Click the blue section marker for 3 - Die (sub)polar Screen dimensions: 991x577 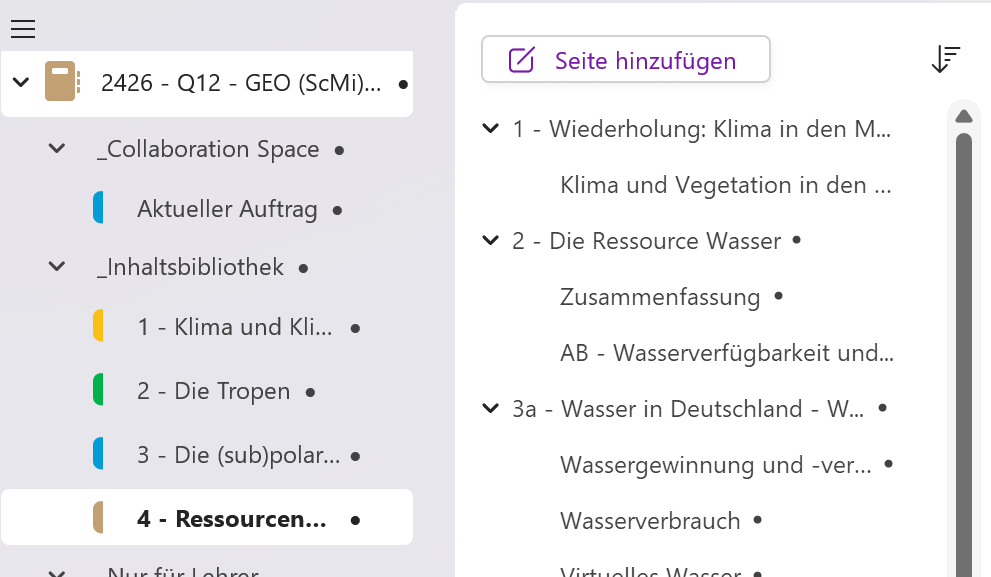pyautogui.click(x=98, y=454)
